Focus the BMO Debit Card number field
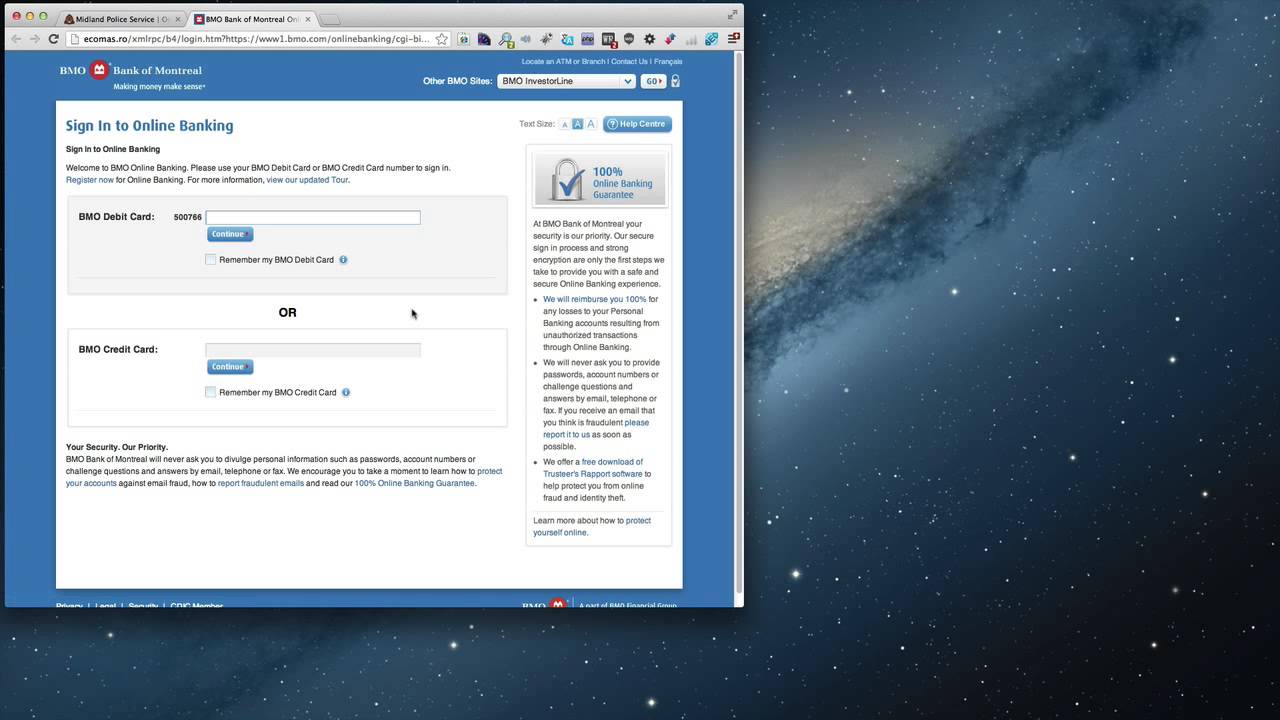 313,217
